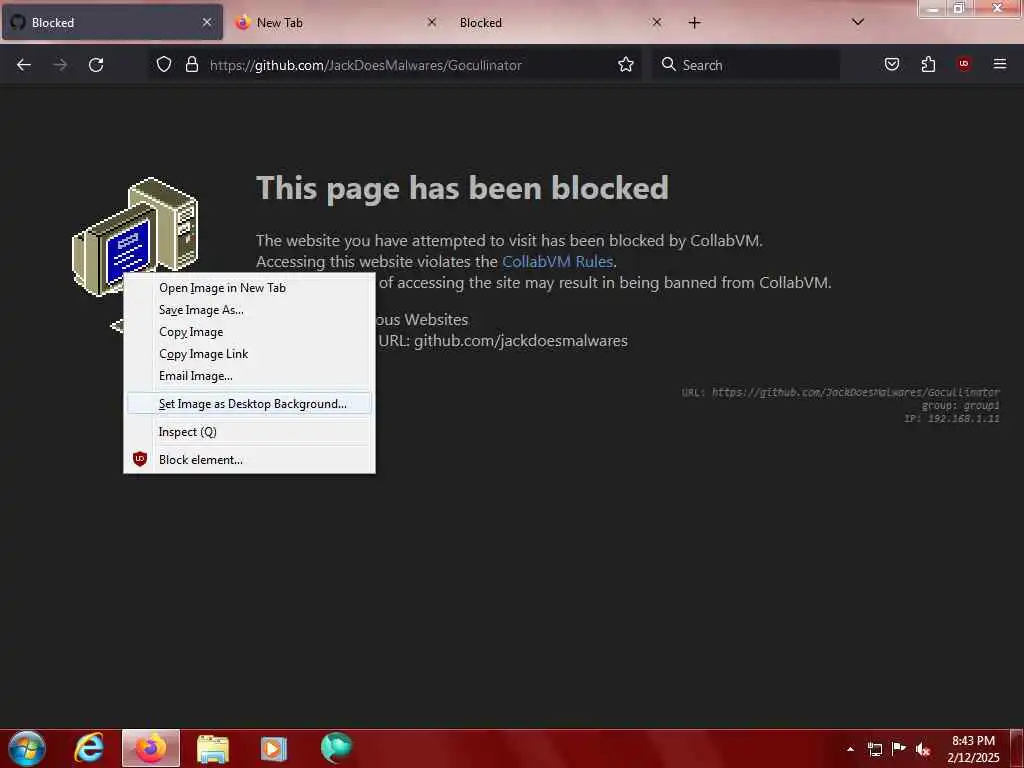Reload the blocked page
The image size is (1024, 768).
click(x=96, y=65)
